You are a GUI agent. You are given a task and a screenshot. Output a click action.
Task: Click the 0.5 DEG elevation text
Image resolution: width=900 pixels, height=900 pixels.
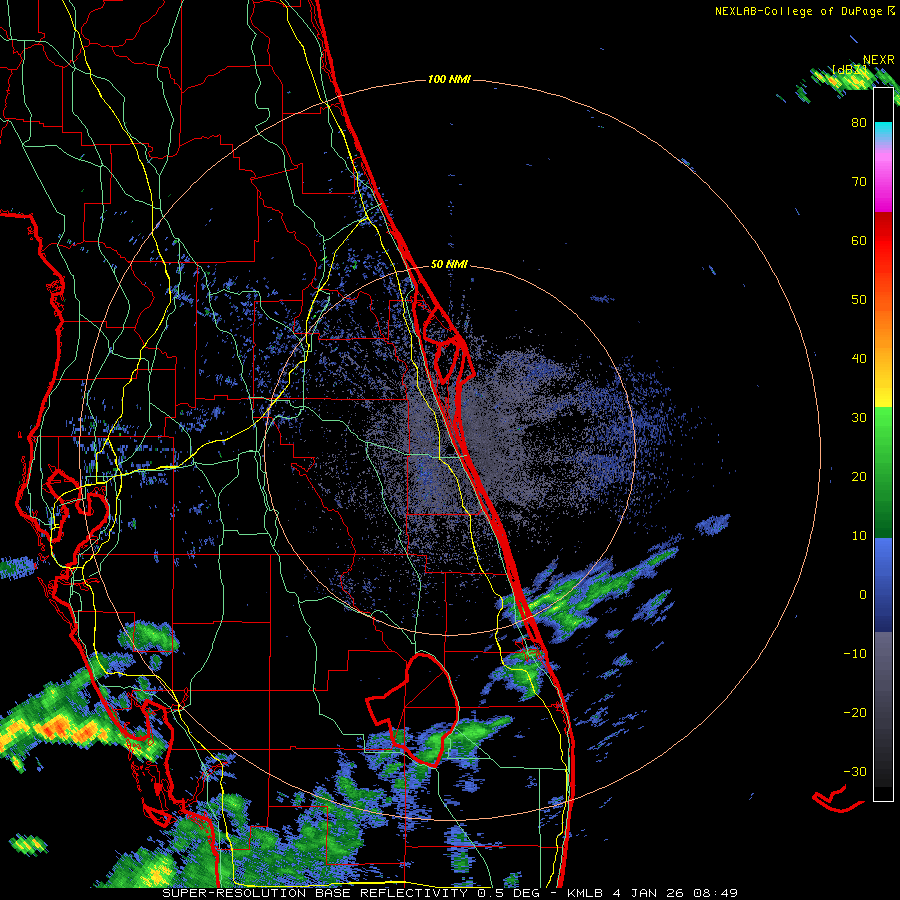click(x=510, y=893)
